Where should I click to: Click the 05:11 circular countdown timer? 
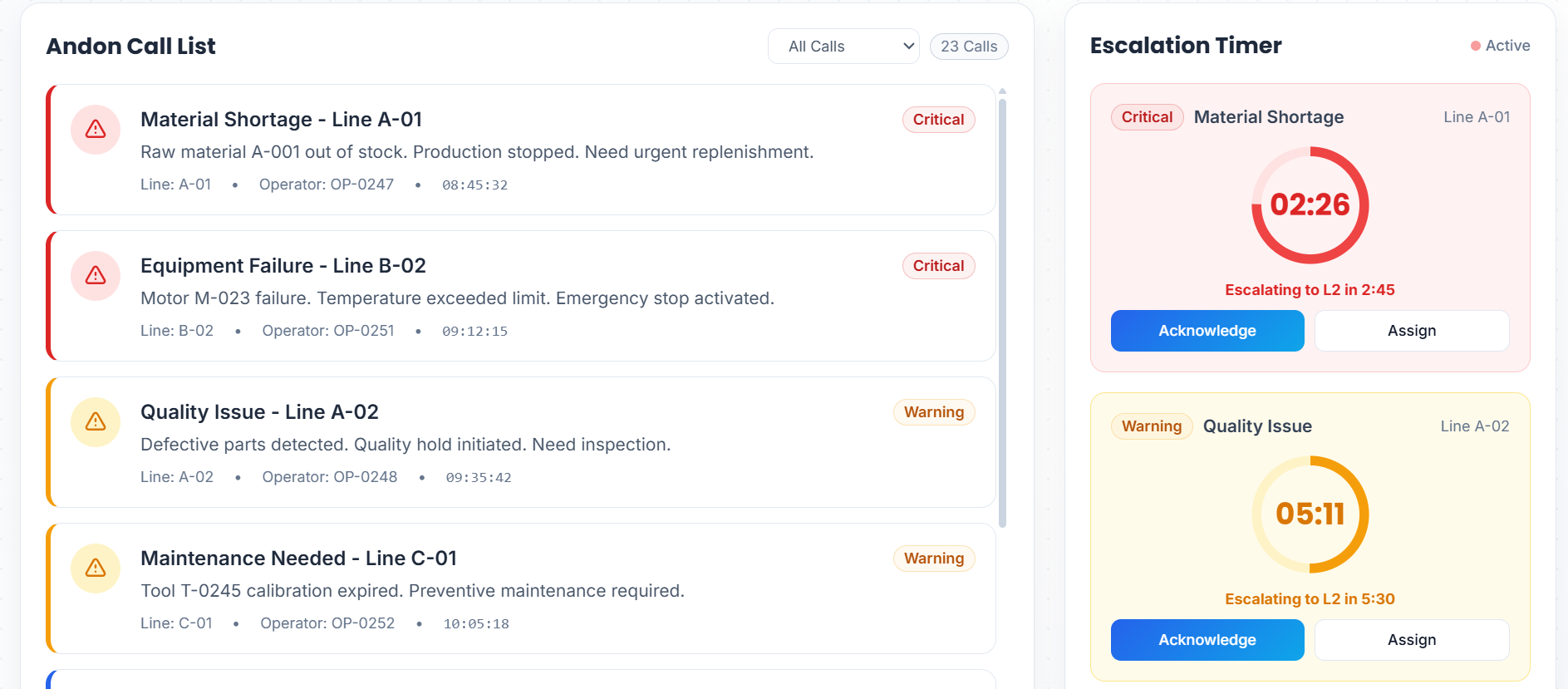(1310, 514)
